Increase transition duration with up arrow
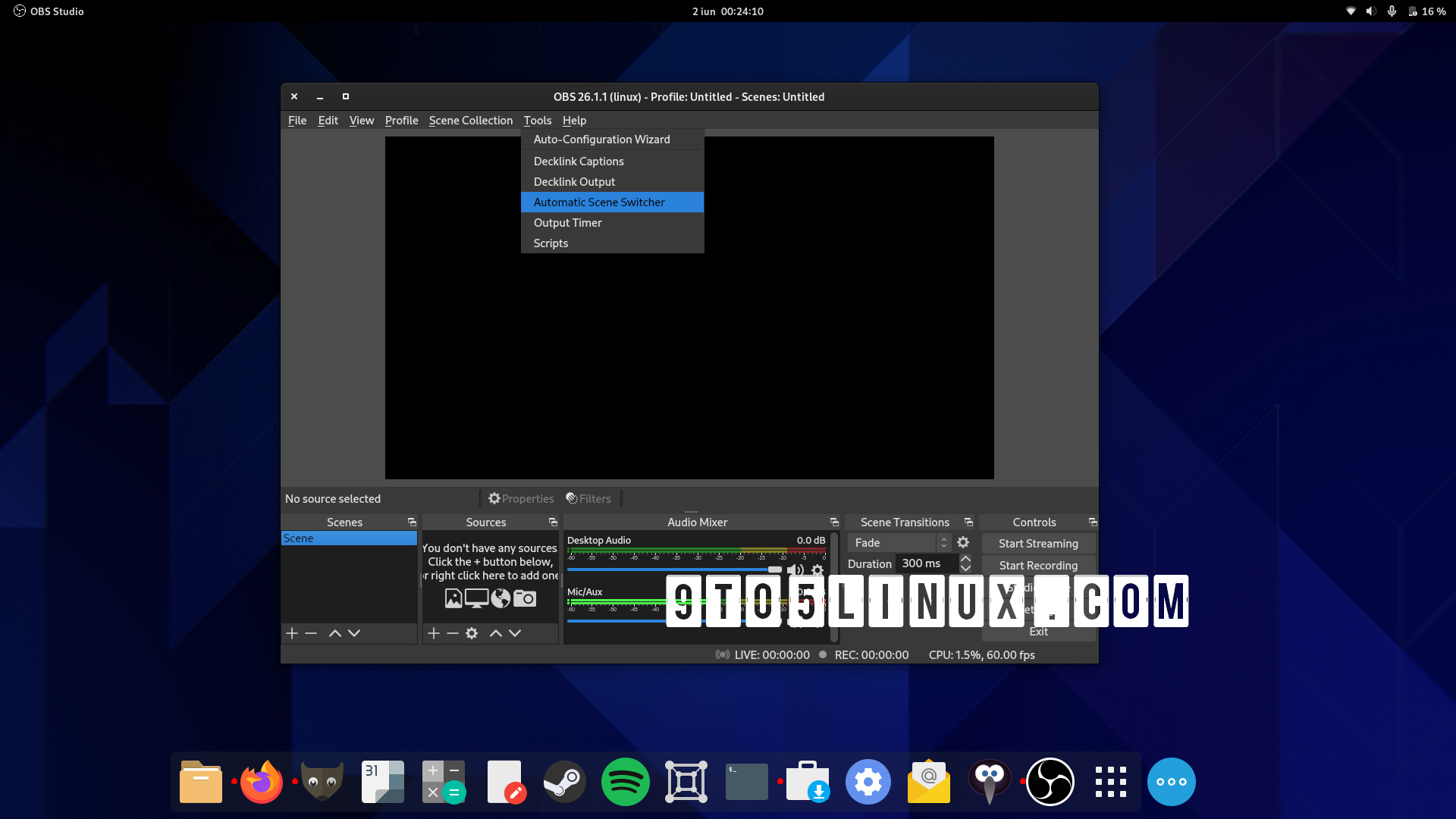1456x819 pixels. pyautogui.click(x=965, y=559)
